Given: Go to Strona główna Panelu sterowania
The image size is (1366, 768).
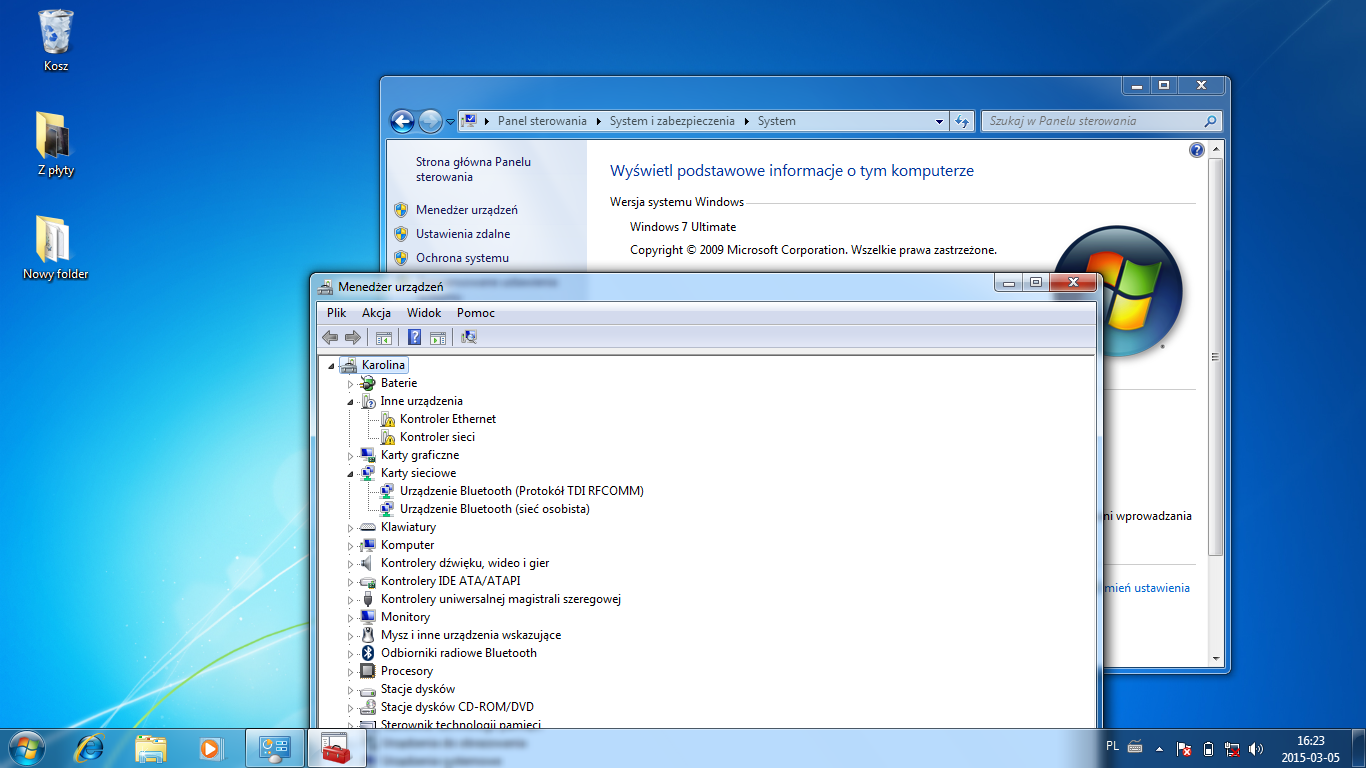Looking at the screenshot, I should click(474, 169).
